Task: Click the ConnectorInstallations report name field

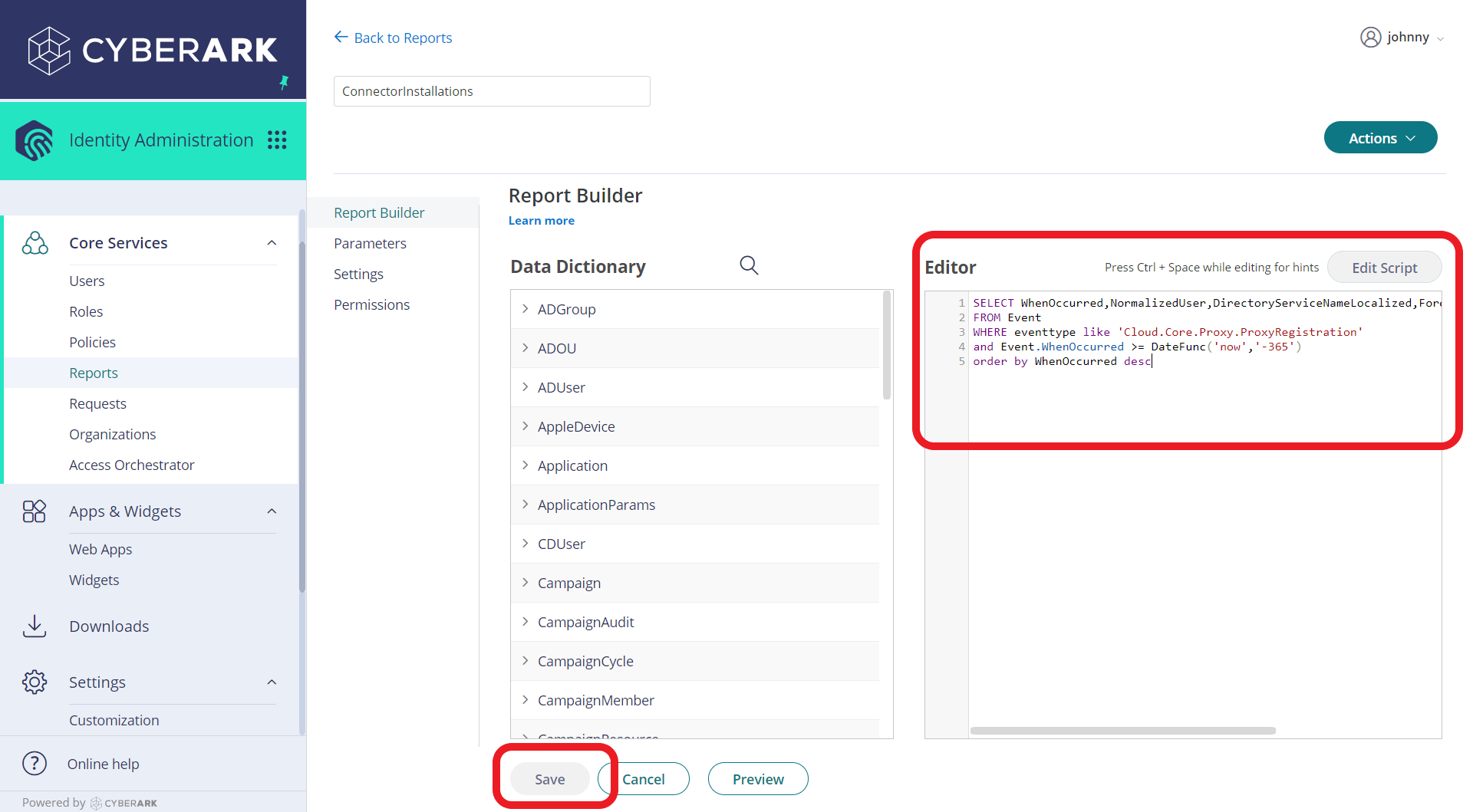Action: coord(491,90)
